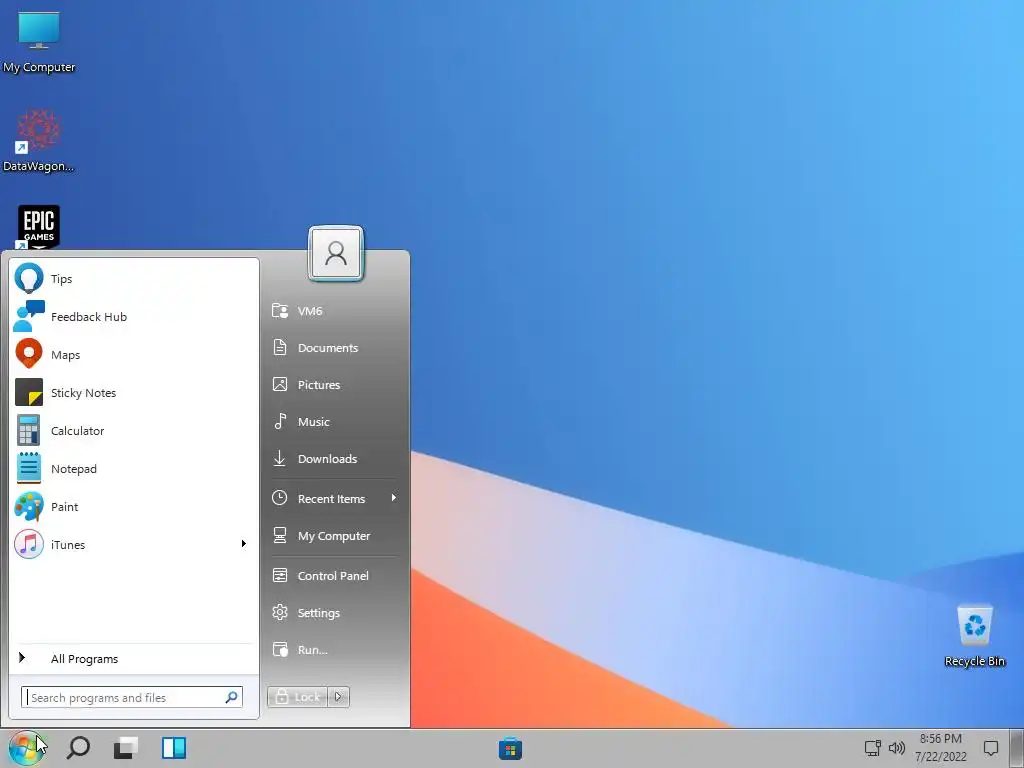Image resolution: width=1024 pixels, height=768 pixels.
Task: Open Tips app icon in Start menu
Action: 29,278
